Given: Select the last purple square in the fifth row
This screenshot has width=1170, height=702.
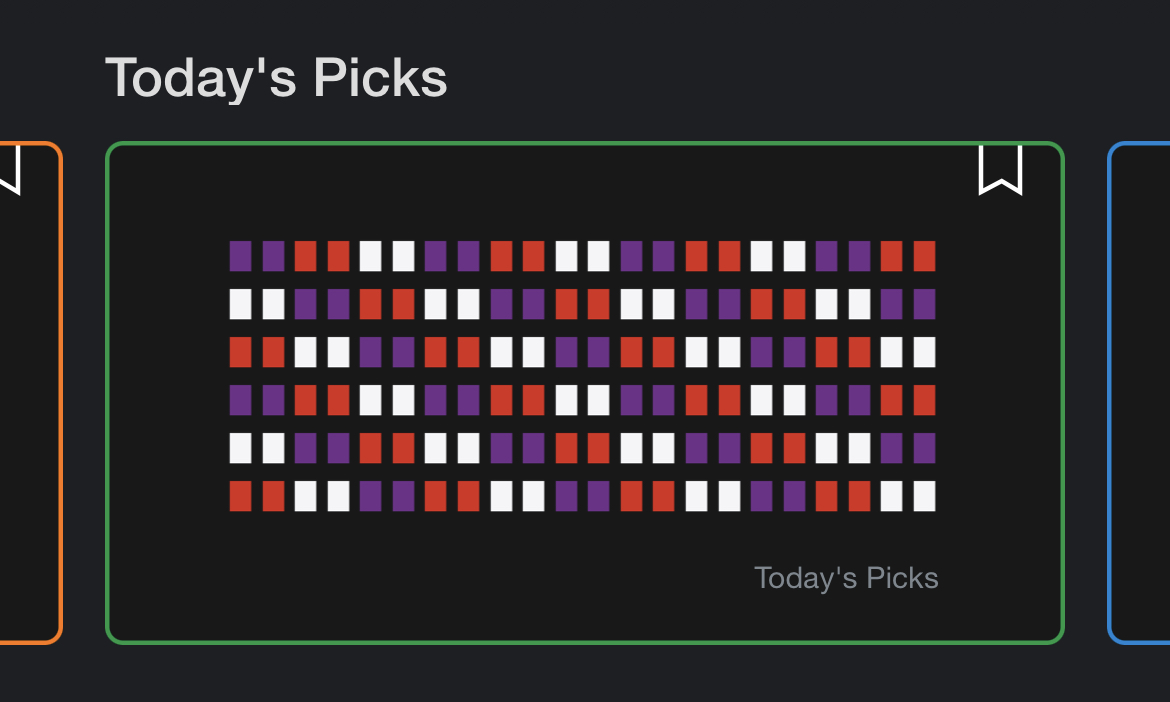Looking at the screenshot, I should [x=924, y=448].
